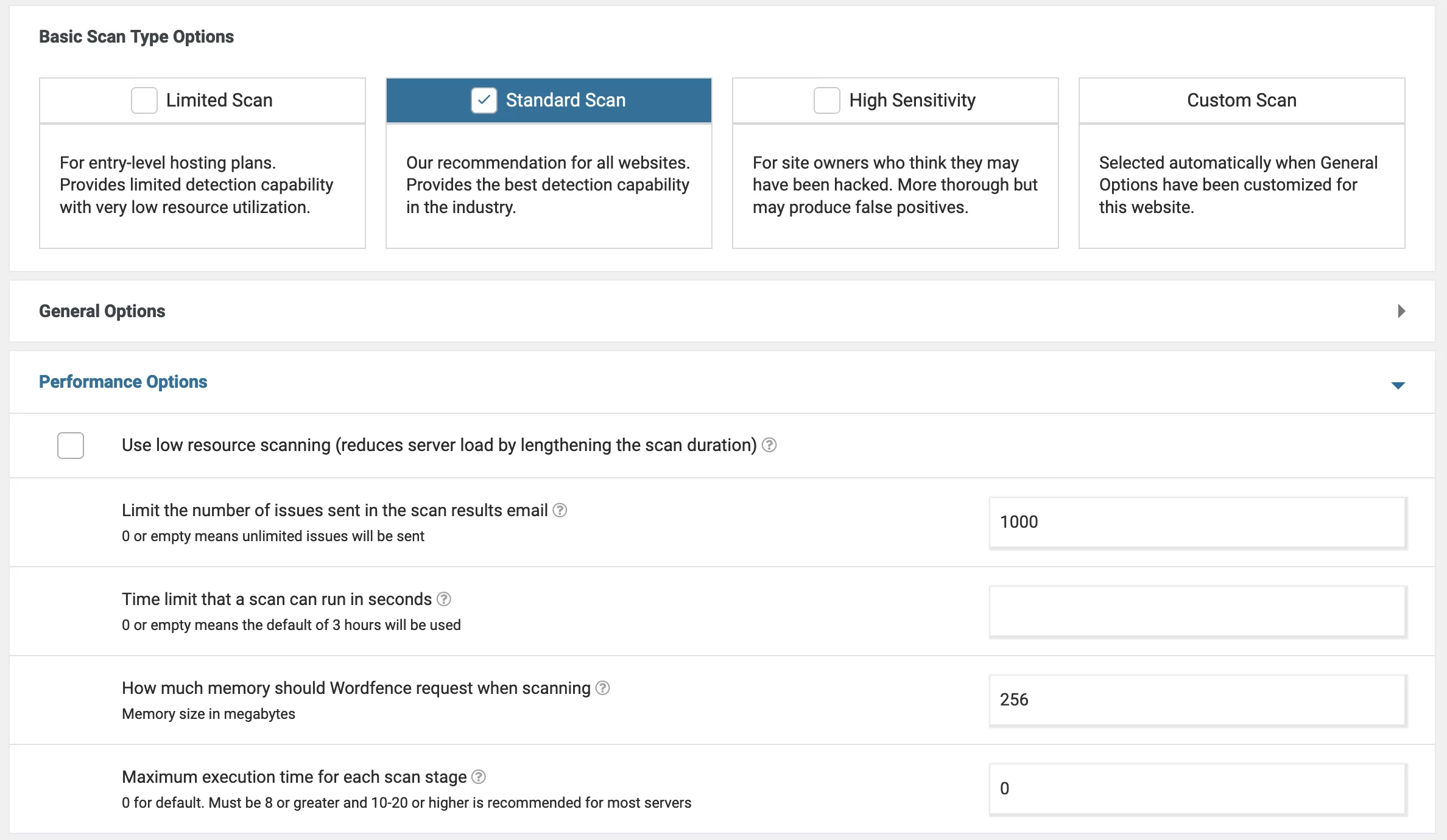Select the High Sensitivity scan option

point(828,100)
